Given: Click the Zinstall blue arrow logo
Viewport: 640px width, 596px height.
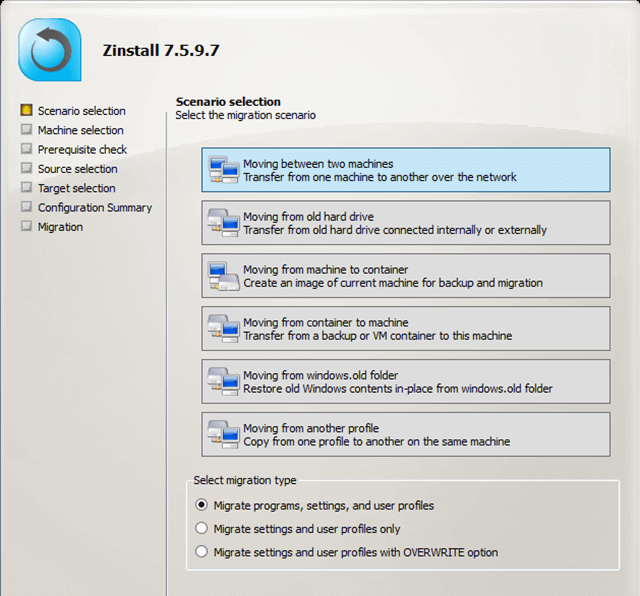Looking at the screenshot, I should [x=50, y=50].
